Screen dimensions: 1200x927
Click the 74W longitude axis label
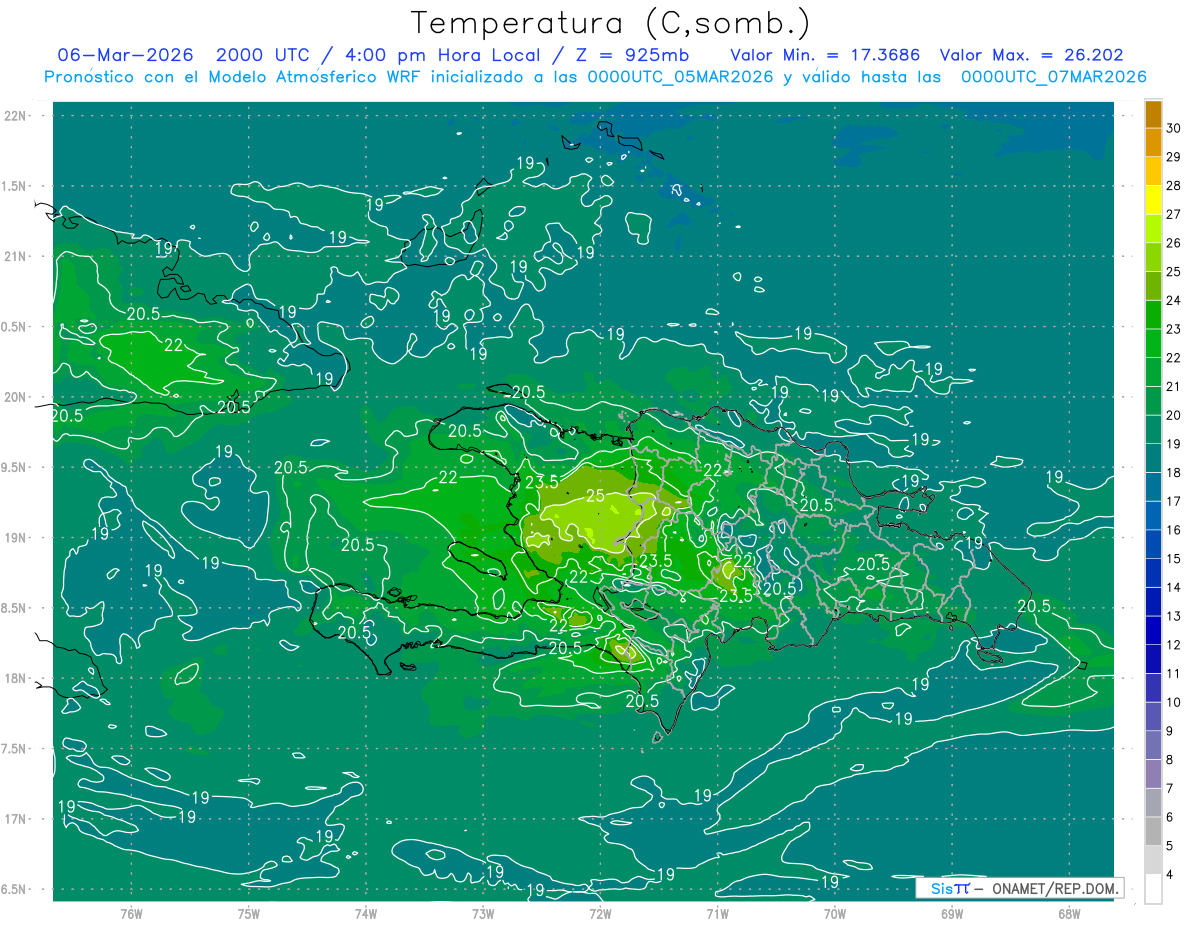(x=366, y=913)
